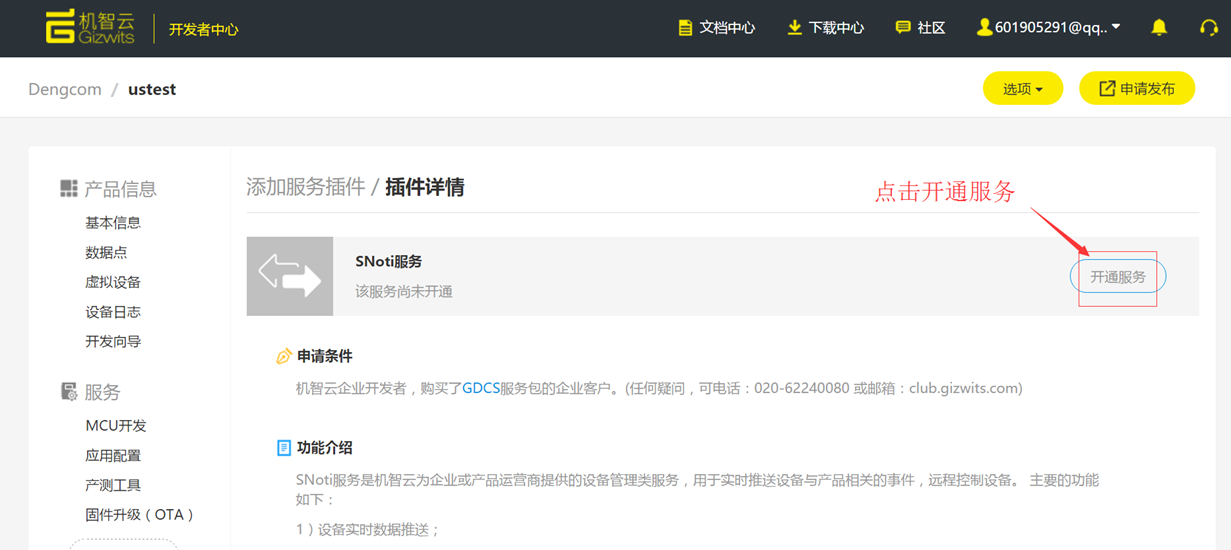This screenshot has width=1231, height=550.
Task: Click the 下载中心 download icon
Action: point(794,28)
